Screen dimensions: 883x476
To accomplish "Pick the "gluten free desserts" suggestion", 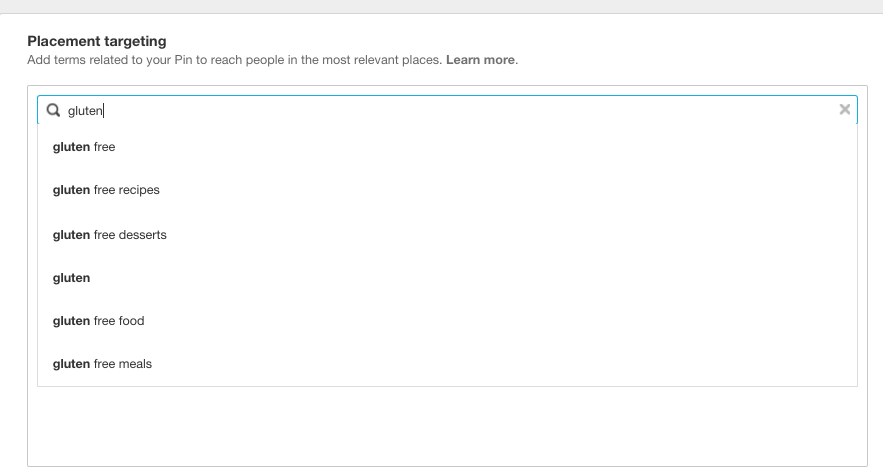I will tap(109, 235).
